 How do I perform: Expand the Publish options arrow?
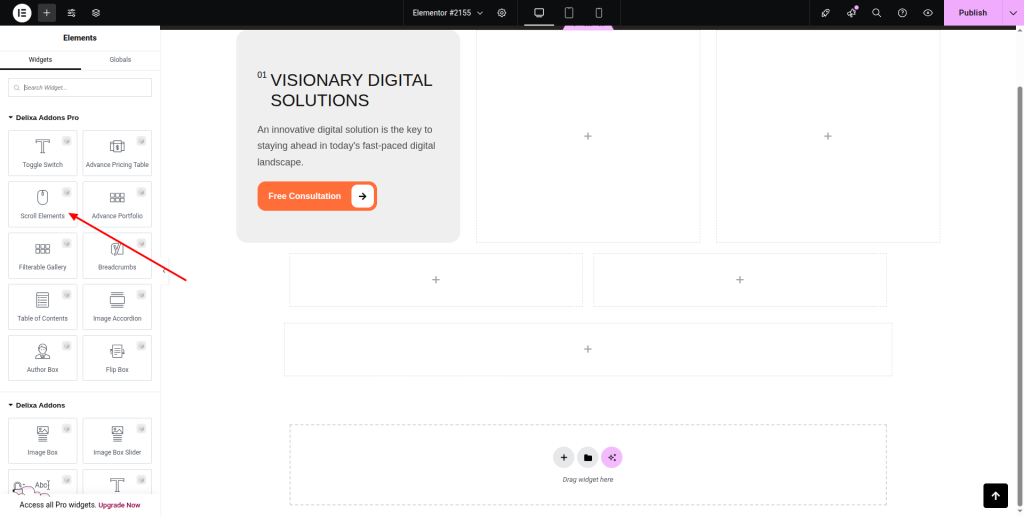coord(1013,12)
